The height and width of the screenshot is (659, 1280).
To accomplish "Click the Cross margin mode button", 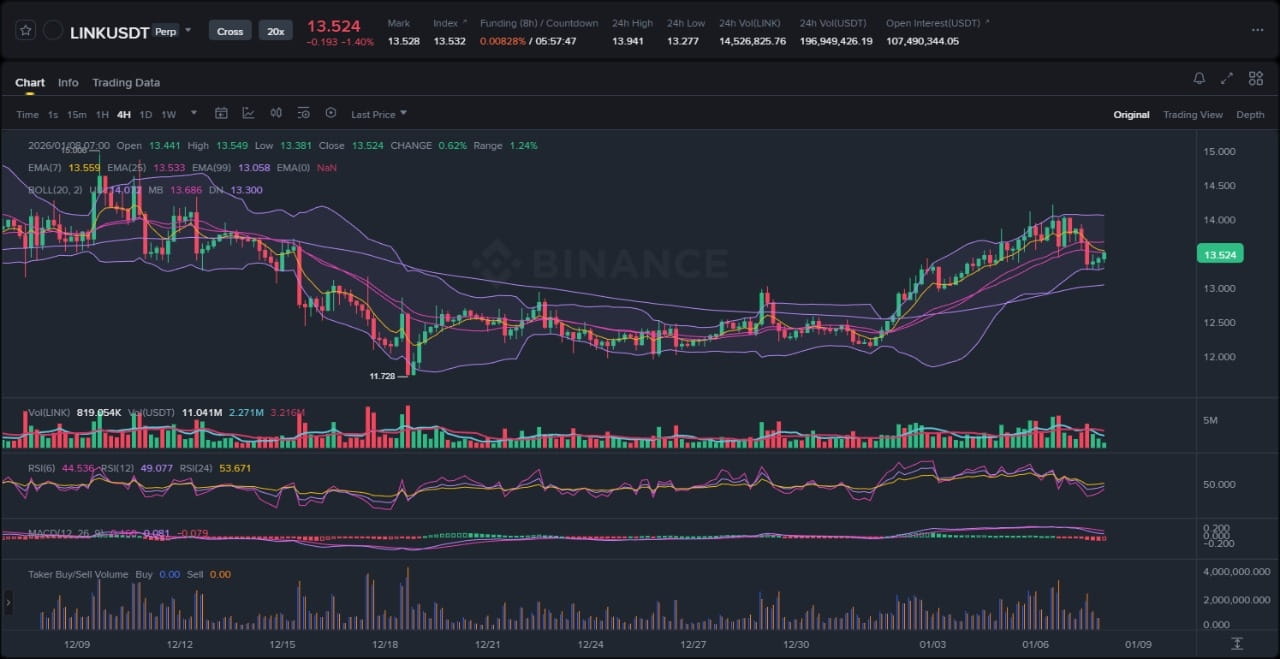I will [230, 31].
